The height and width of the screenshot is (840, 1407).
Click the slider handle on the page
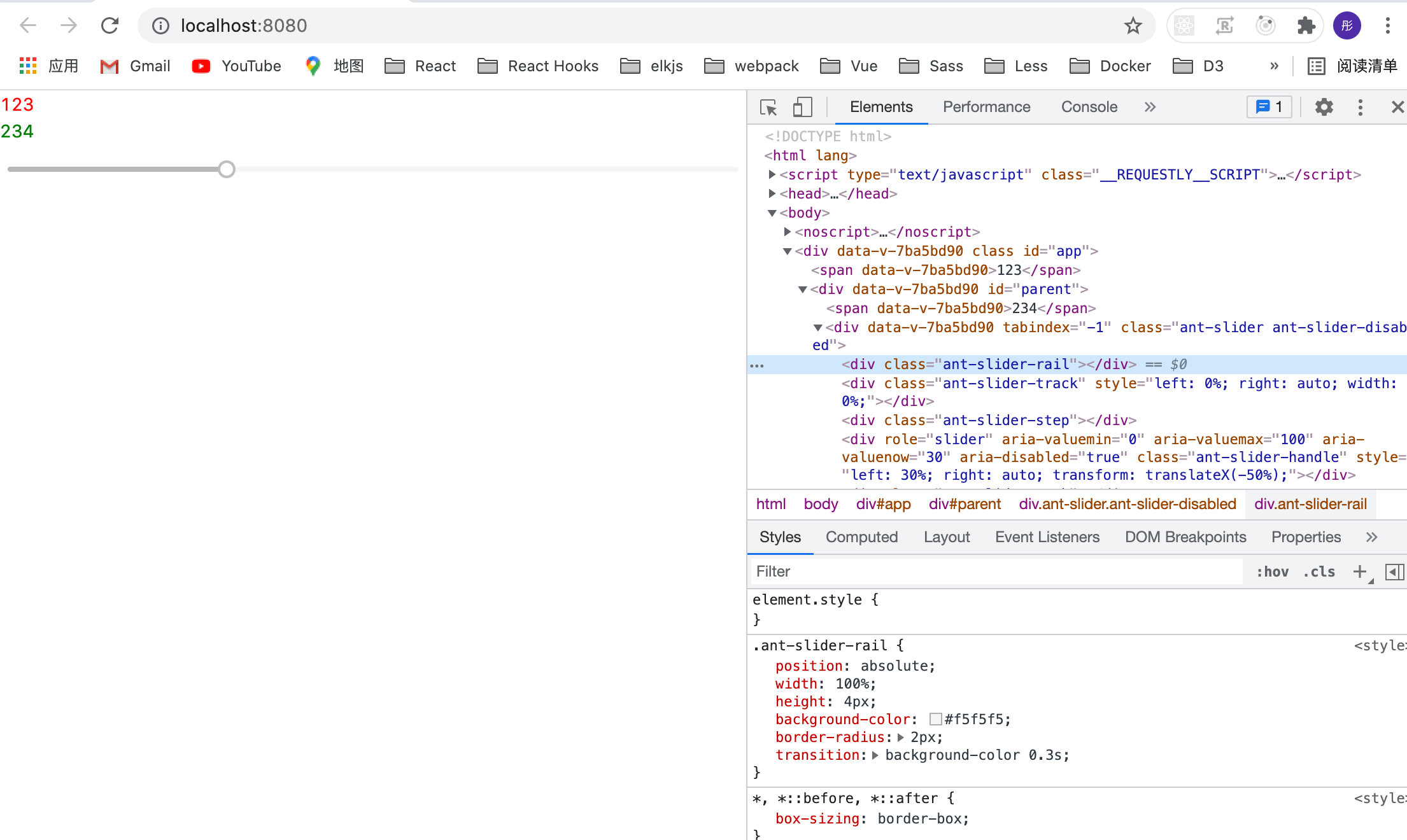click(226, 169)
